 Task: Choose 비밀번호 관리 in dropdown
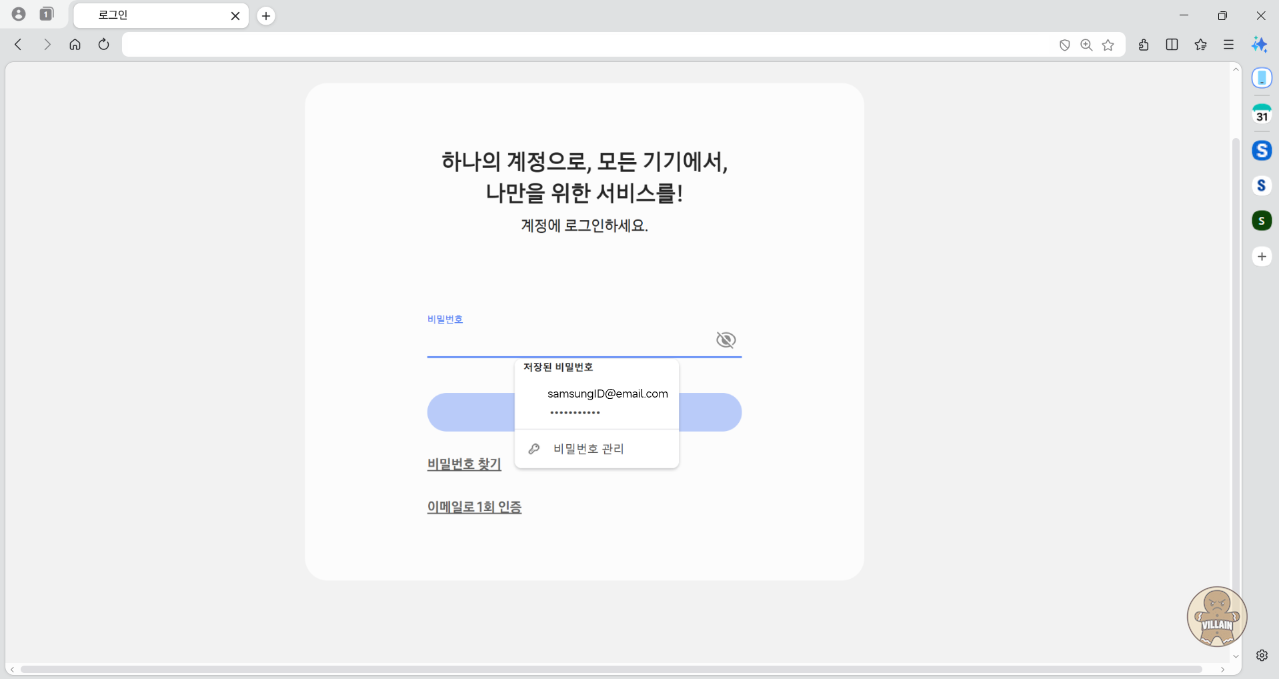pyautogui.click(x=588, y=449)
